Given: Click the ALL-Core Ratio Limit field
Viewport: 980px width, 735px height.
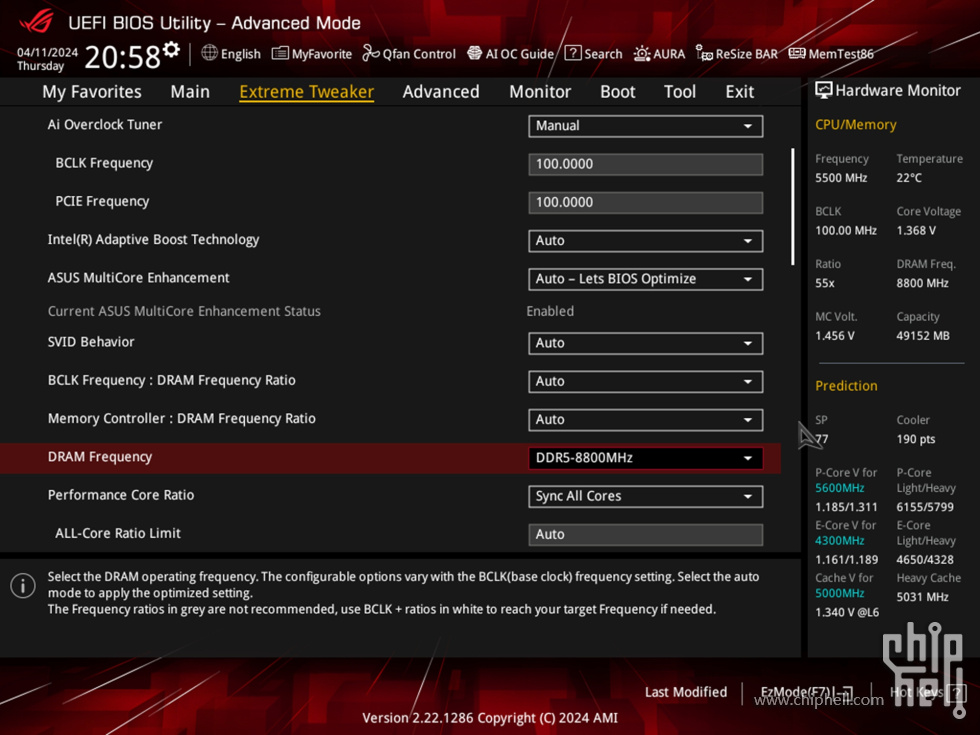Looking at the screenshot, I should coord(645,534).
